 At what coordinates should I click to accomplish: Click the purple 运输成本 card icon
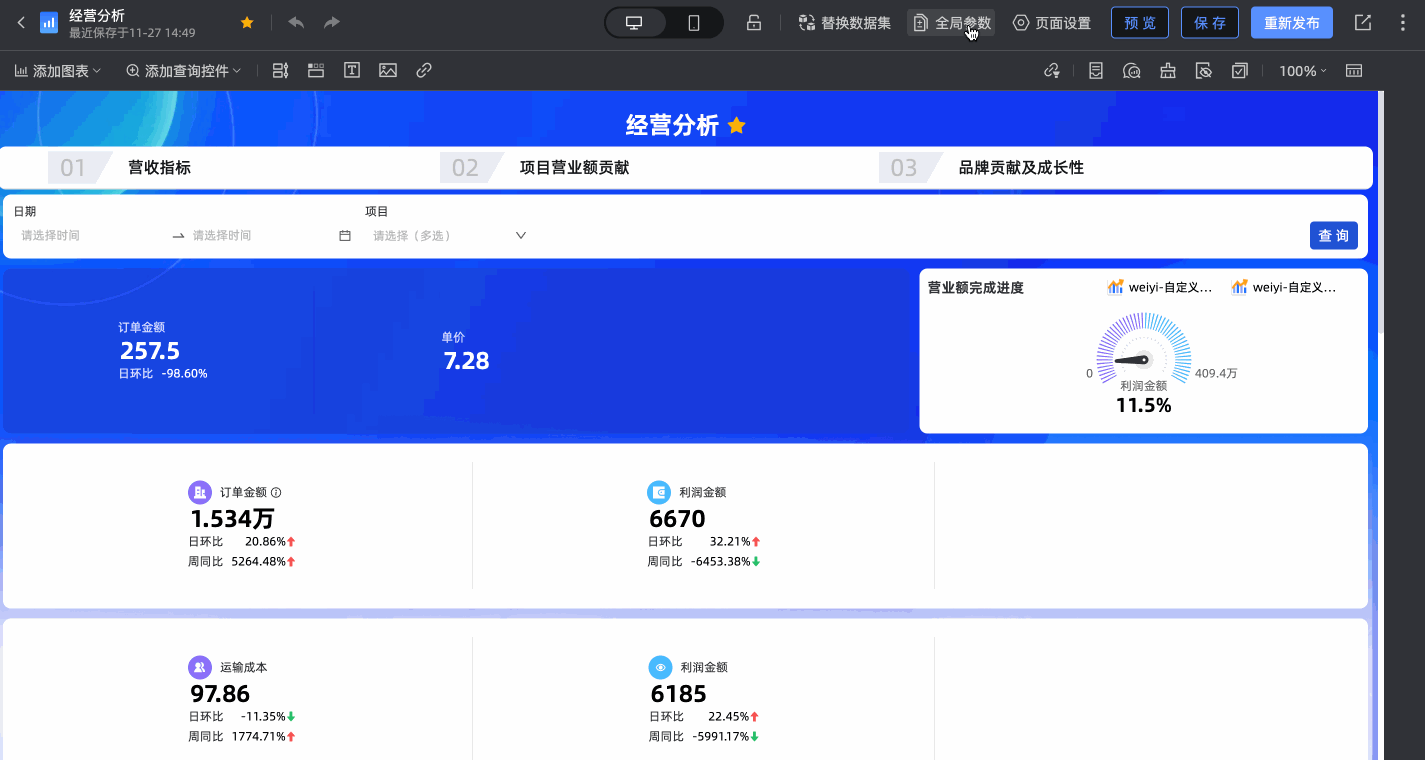point(200,667)
